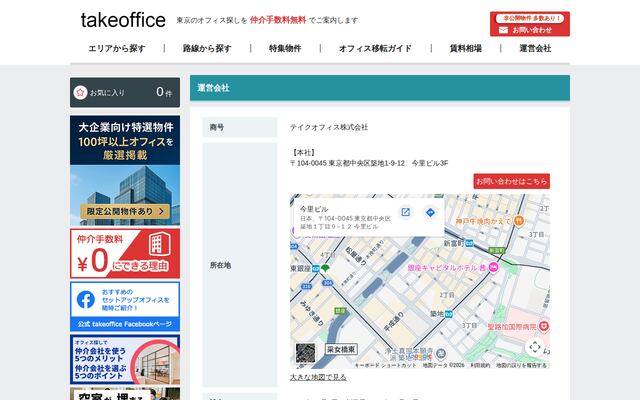Click 銀座キャピタルホテル茜 hotel marker
Viewport: 640px width, 400px height.
pyautogui.click(x=493, y=267)
